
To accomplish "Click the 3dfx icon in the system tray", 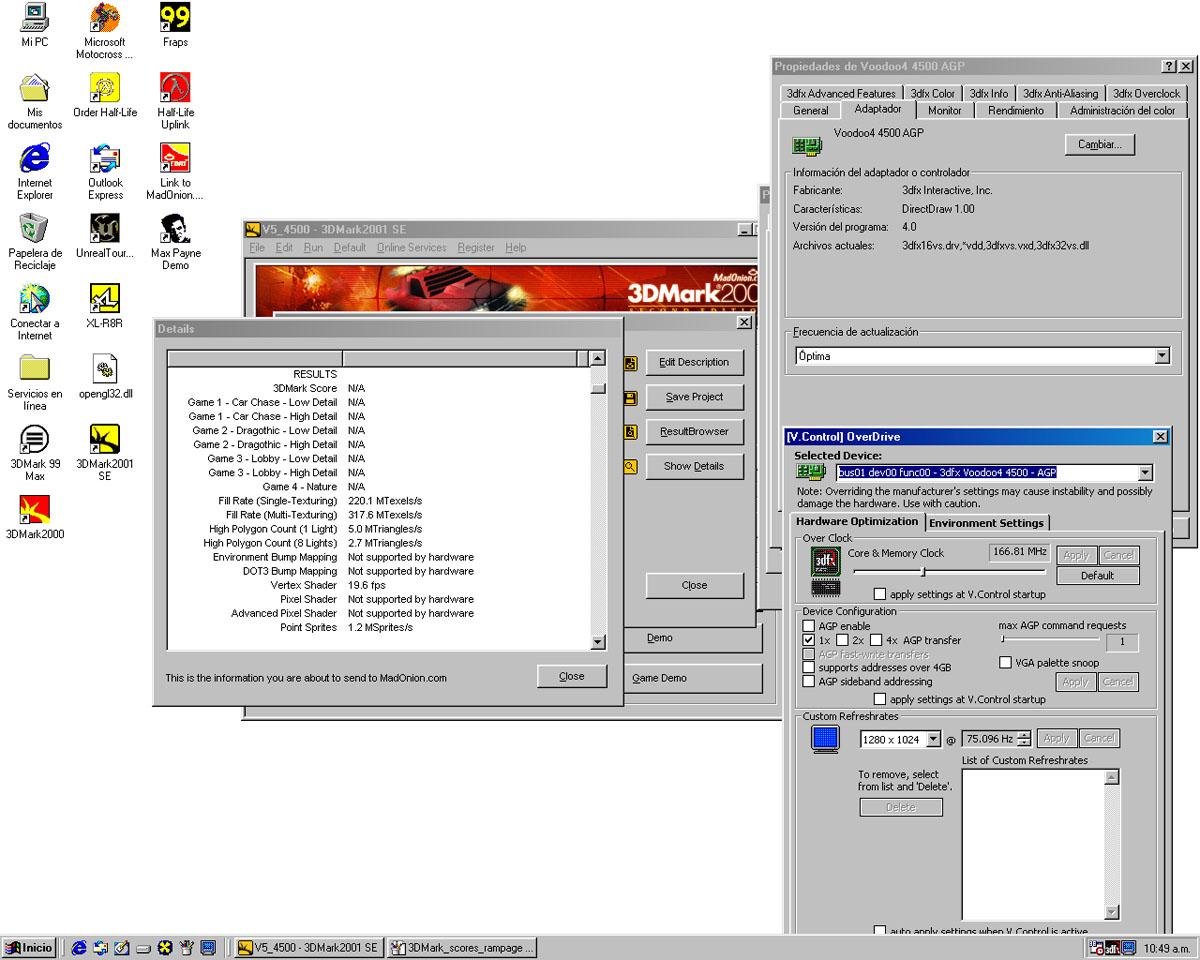I will click(1112, 947).
